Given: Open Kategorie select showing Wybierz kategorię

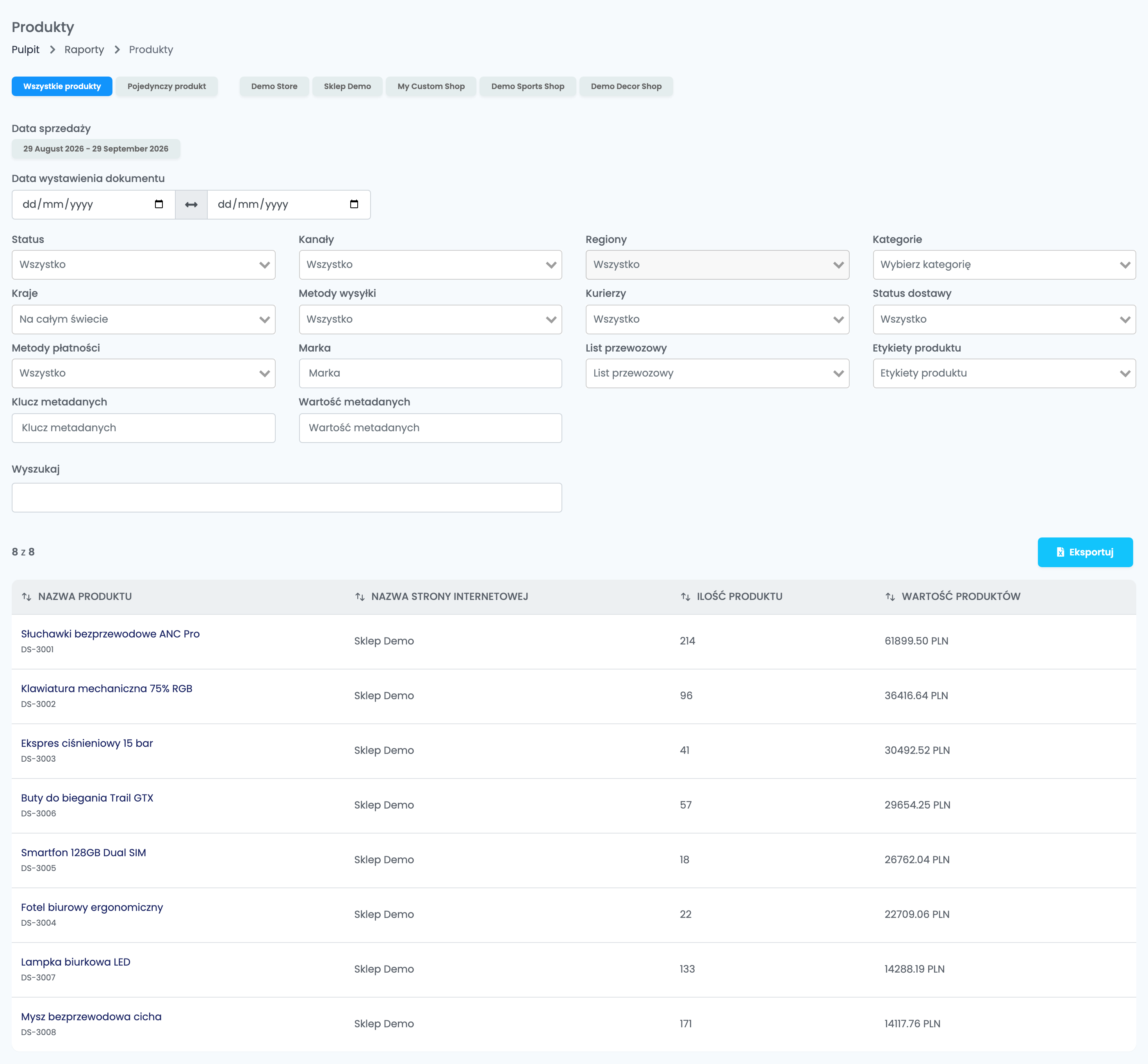Looking at the screenshot, I should [1004, 265].
